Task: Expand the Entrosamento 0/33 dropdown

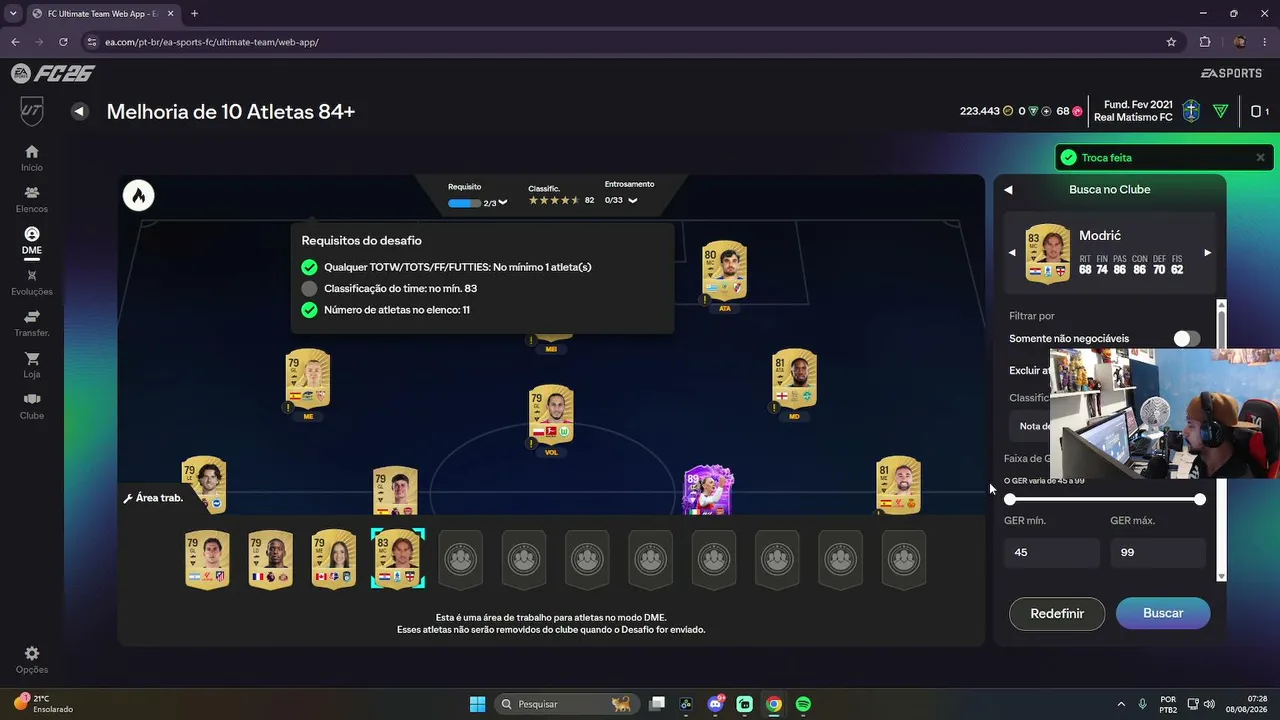Action: click(632, 201)
